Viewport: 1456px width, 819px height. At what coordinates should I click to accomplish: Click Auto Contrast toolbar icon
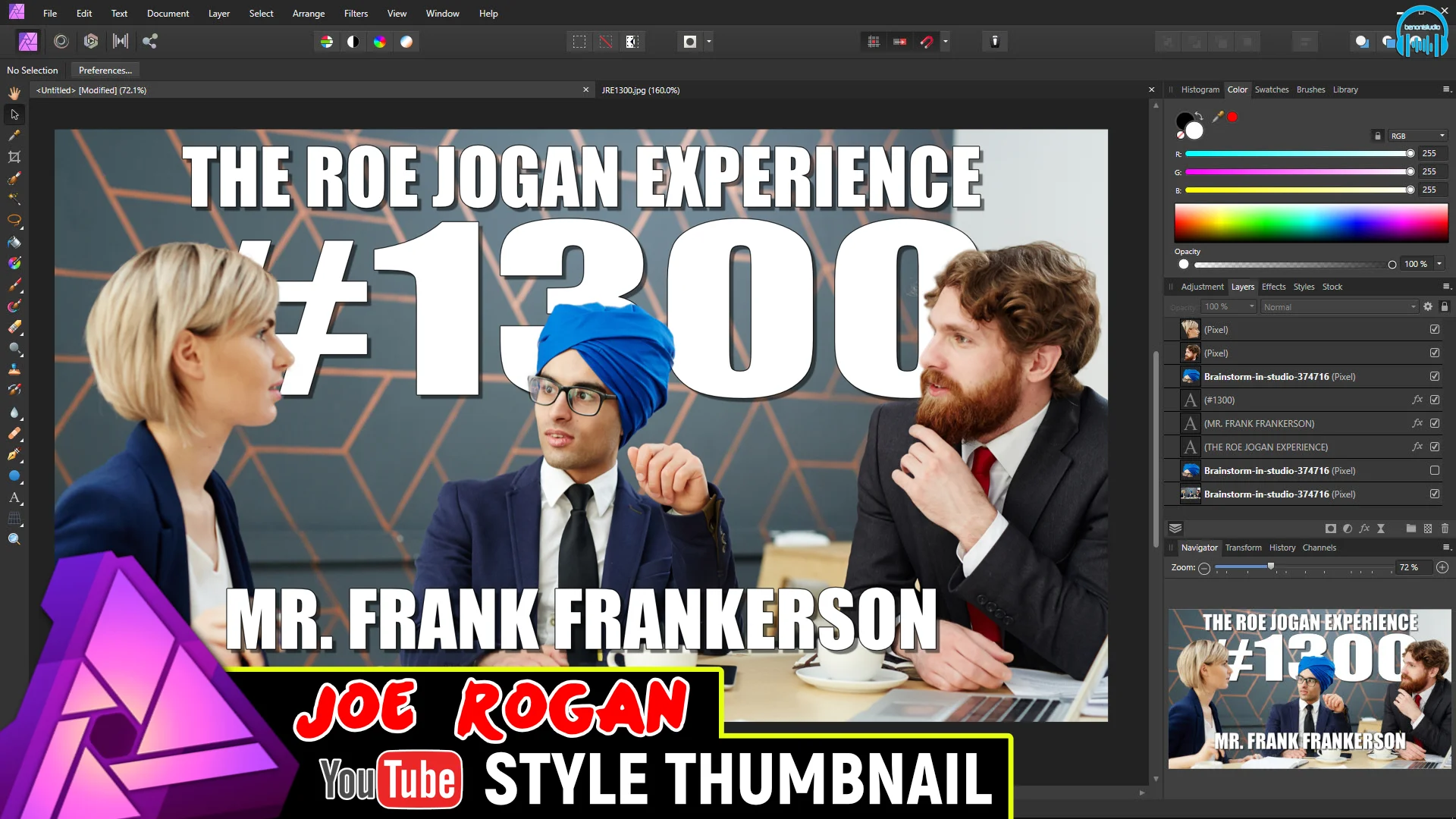click(x=353, y=42)
